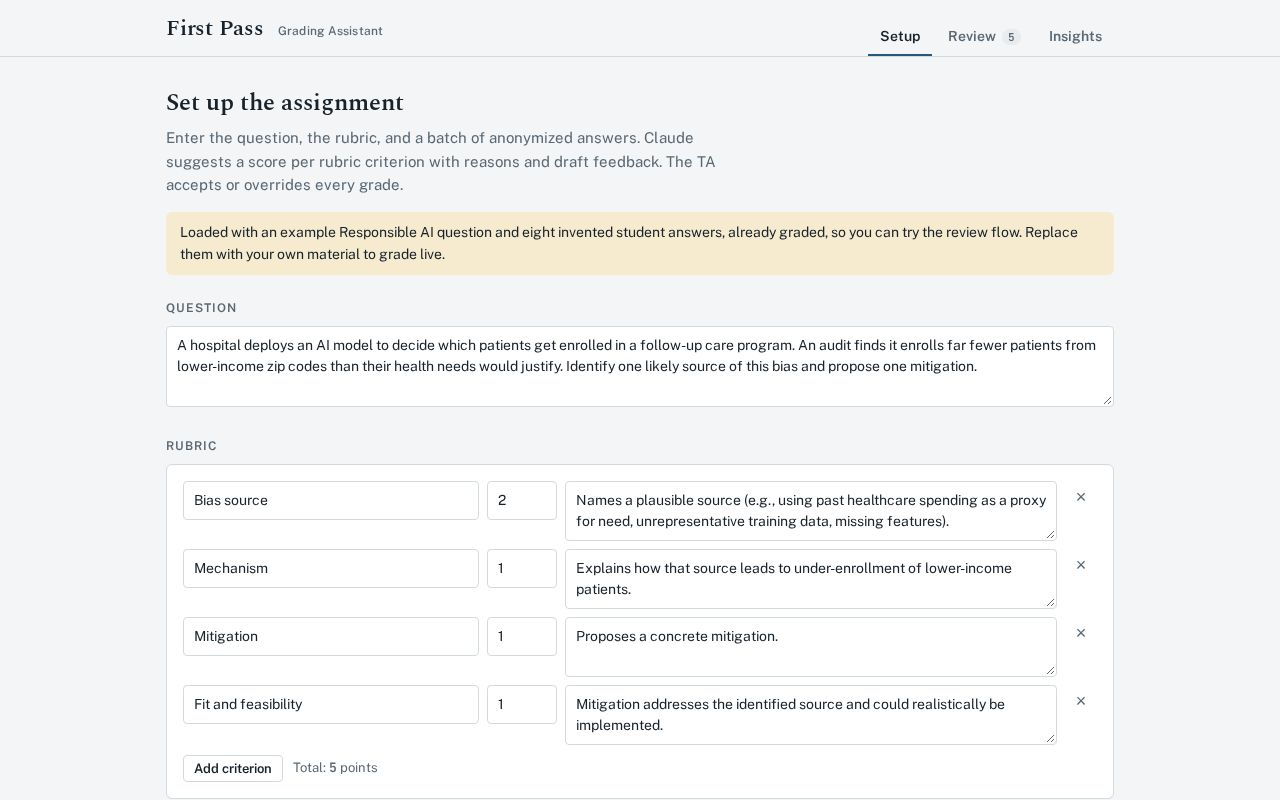This screenshot has height=800, width=1280.
Task: Click the Review tab count badge
Action: pos(1011,37)
